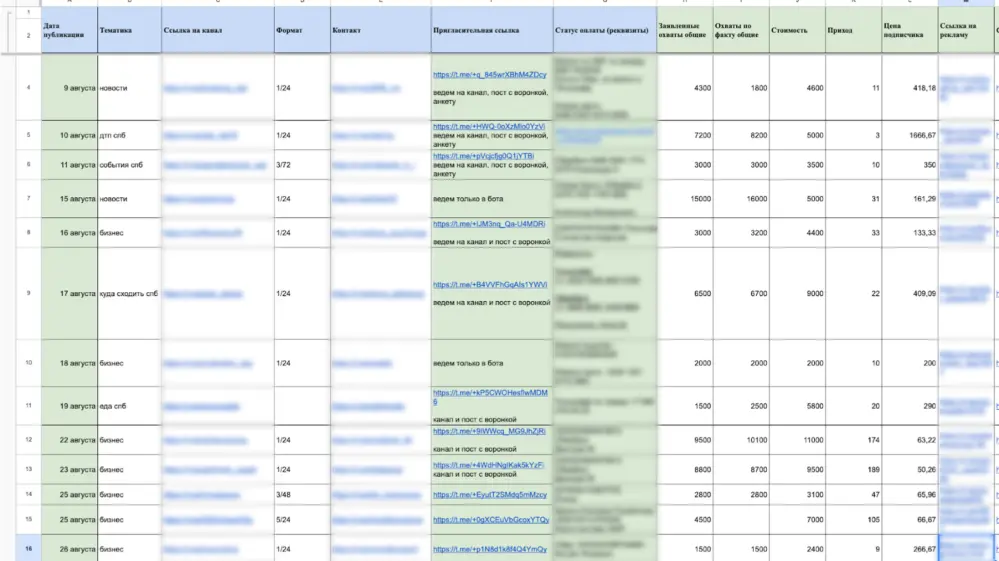Select the '22 августа' date cell
The height and width of the screenshot is (561, 999).
pyautogui.click(x=69, y=440)
